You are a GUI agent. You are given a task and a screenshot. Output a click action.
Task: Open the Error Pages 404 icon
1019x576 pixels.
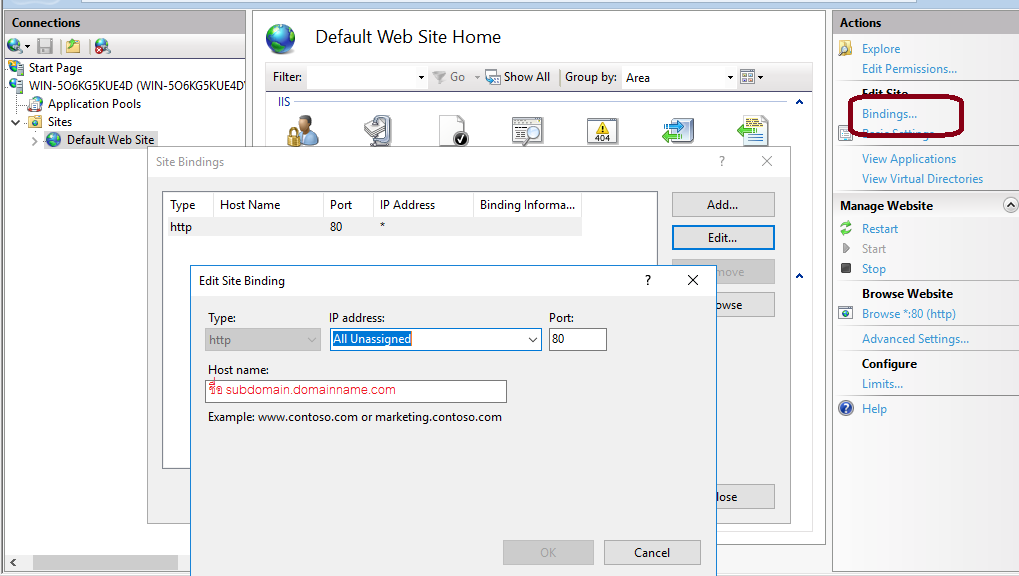[x=602, y=131]
